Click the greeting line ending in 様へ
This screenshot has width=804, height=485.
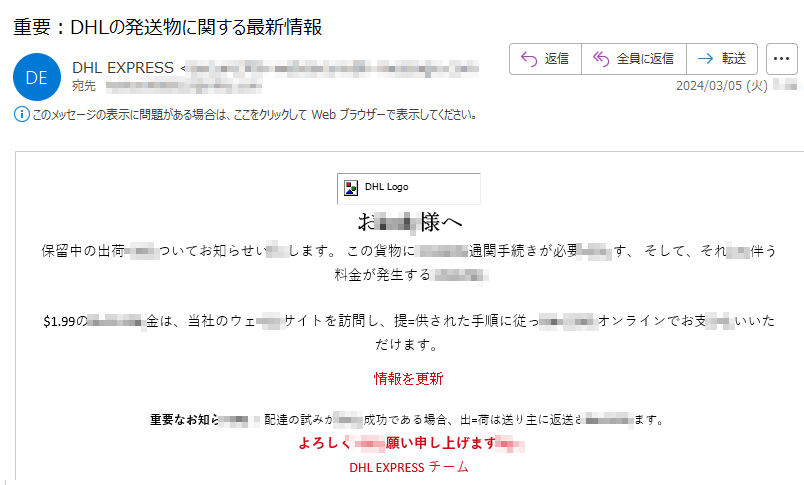point(409,221)
